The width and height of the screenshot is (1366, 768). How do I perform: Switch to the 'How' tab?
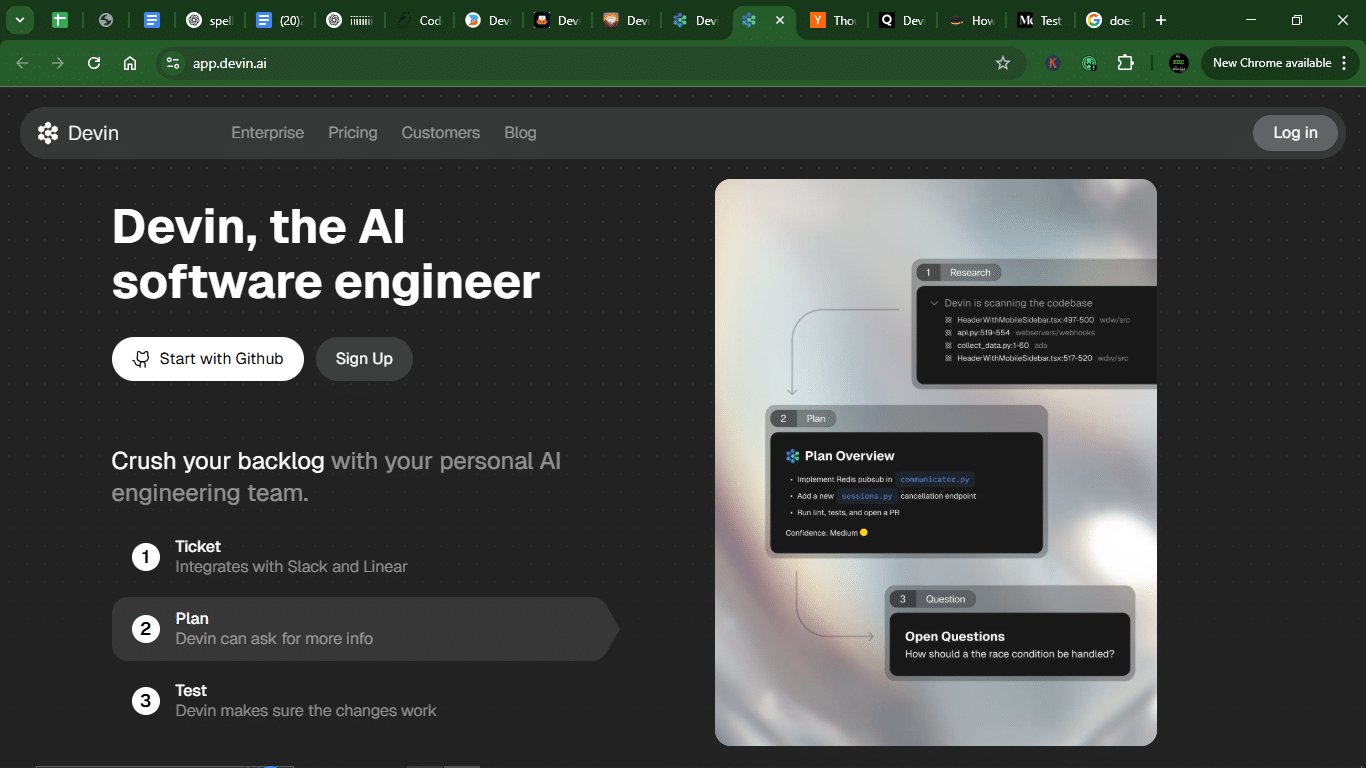point(972,20)
